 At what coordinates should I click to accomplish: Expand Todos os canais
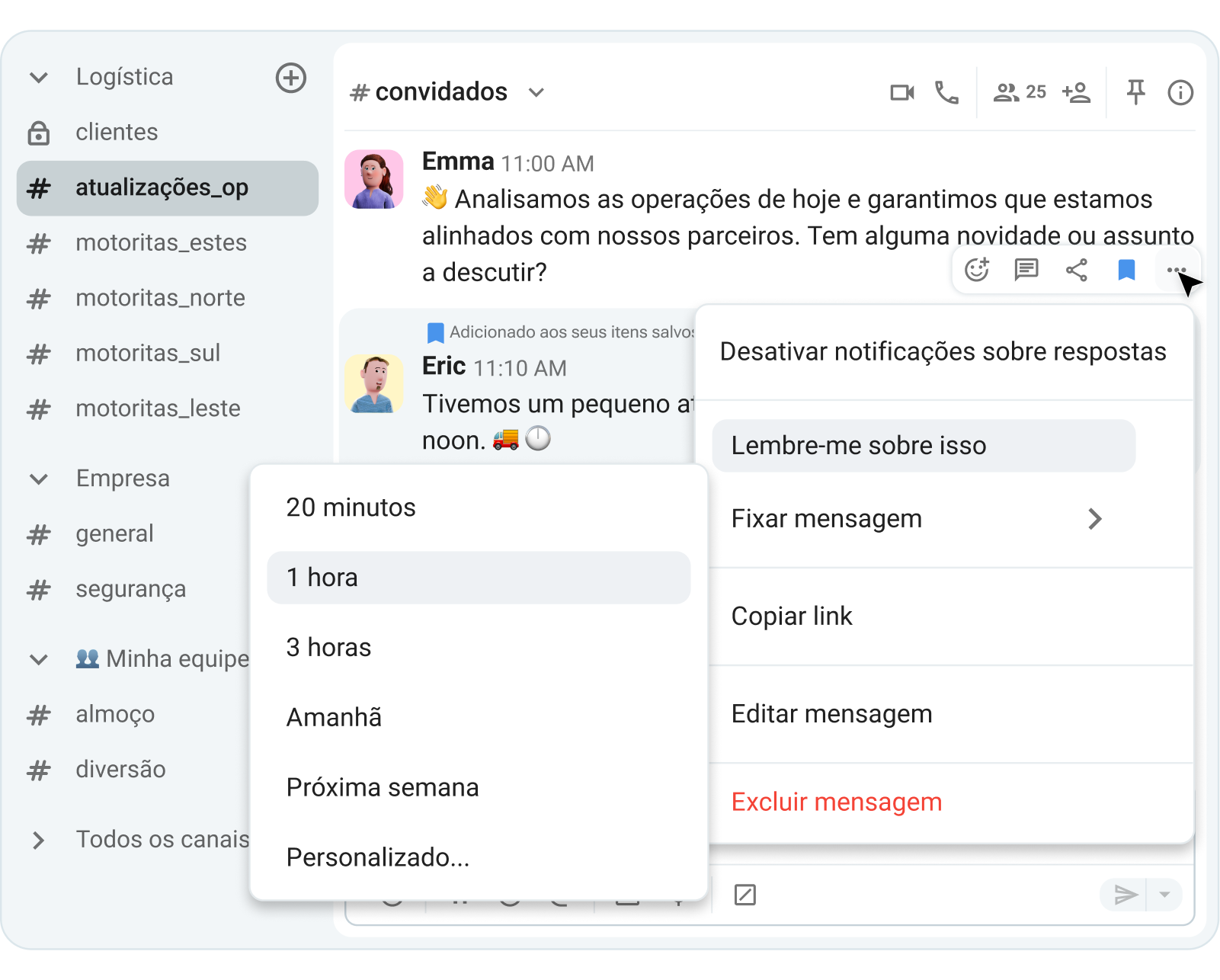(x=39, y=840)
